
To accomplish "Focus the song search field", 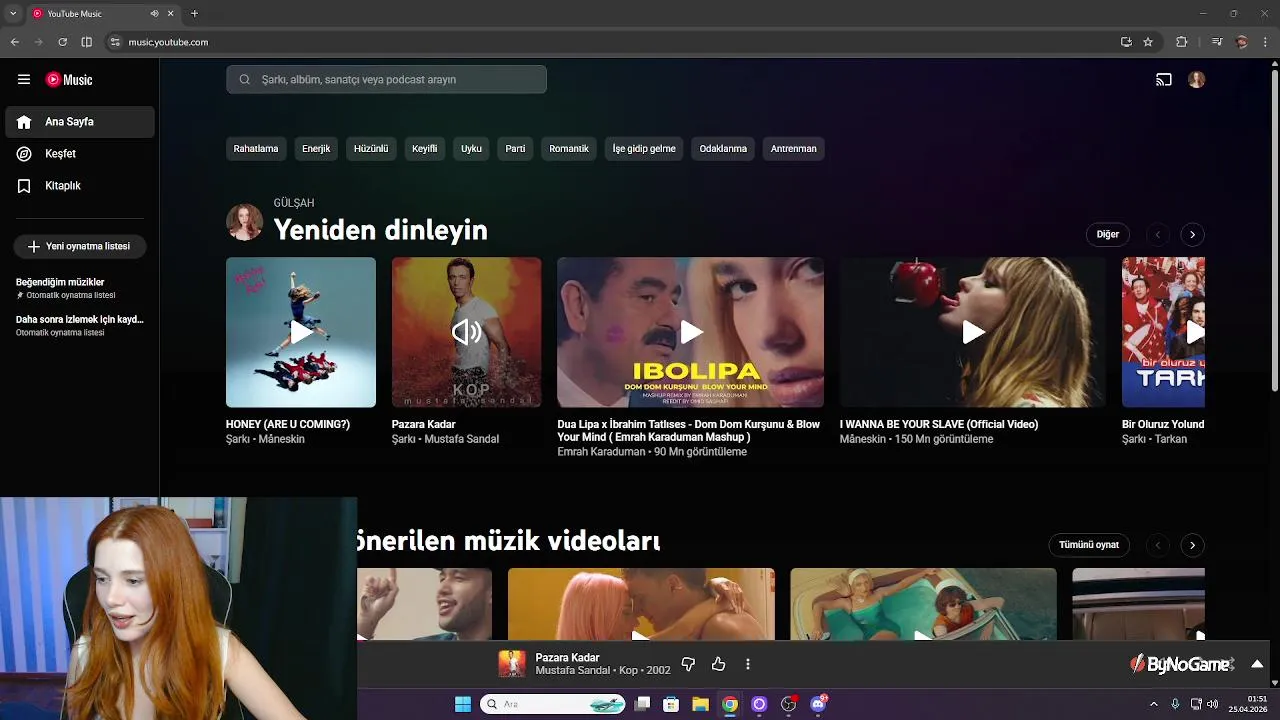I will point(386,80).
